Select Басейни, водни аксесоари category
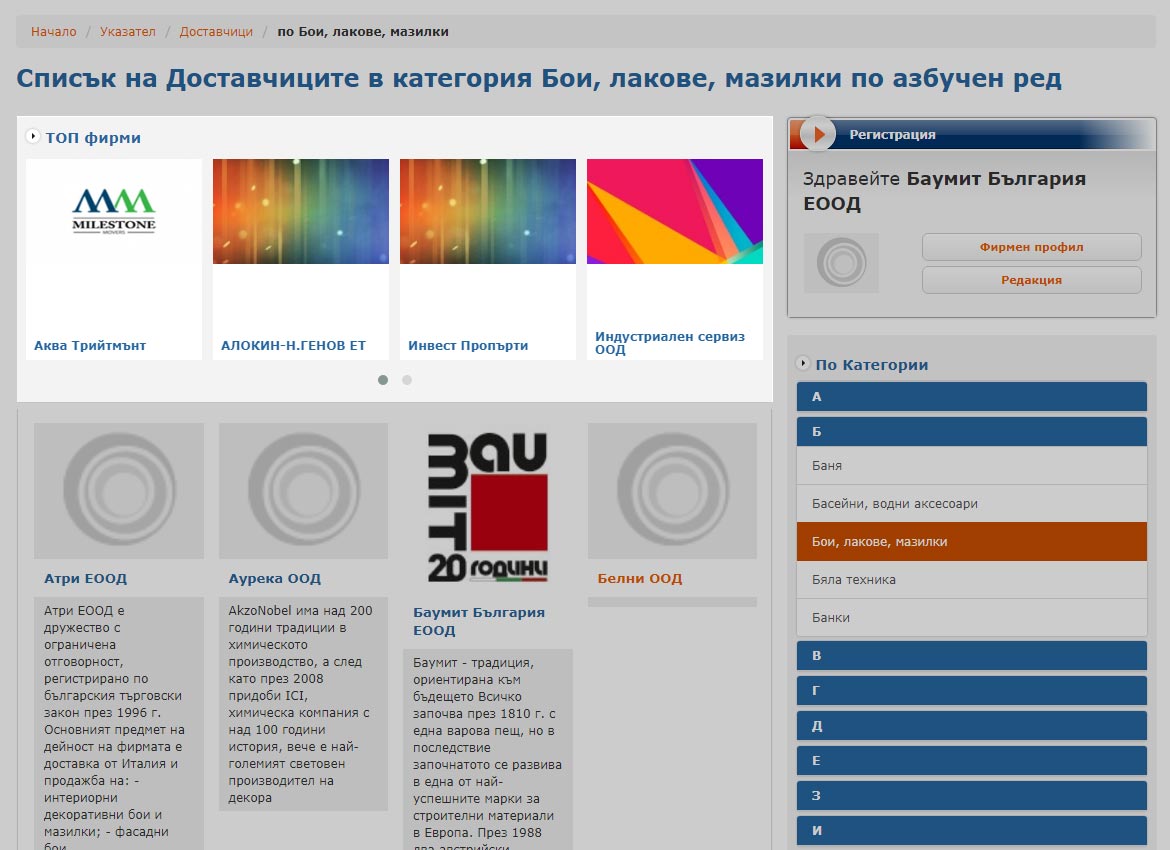Screen dimensions: 1170x850 tap(972, 504)
